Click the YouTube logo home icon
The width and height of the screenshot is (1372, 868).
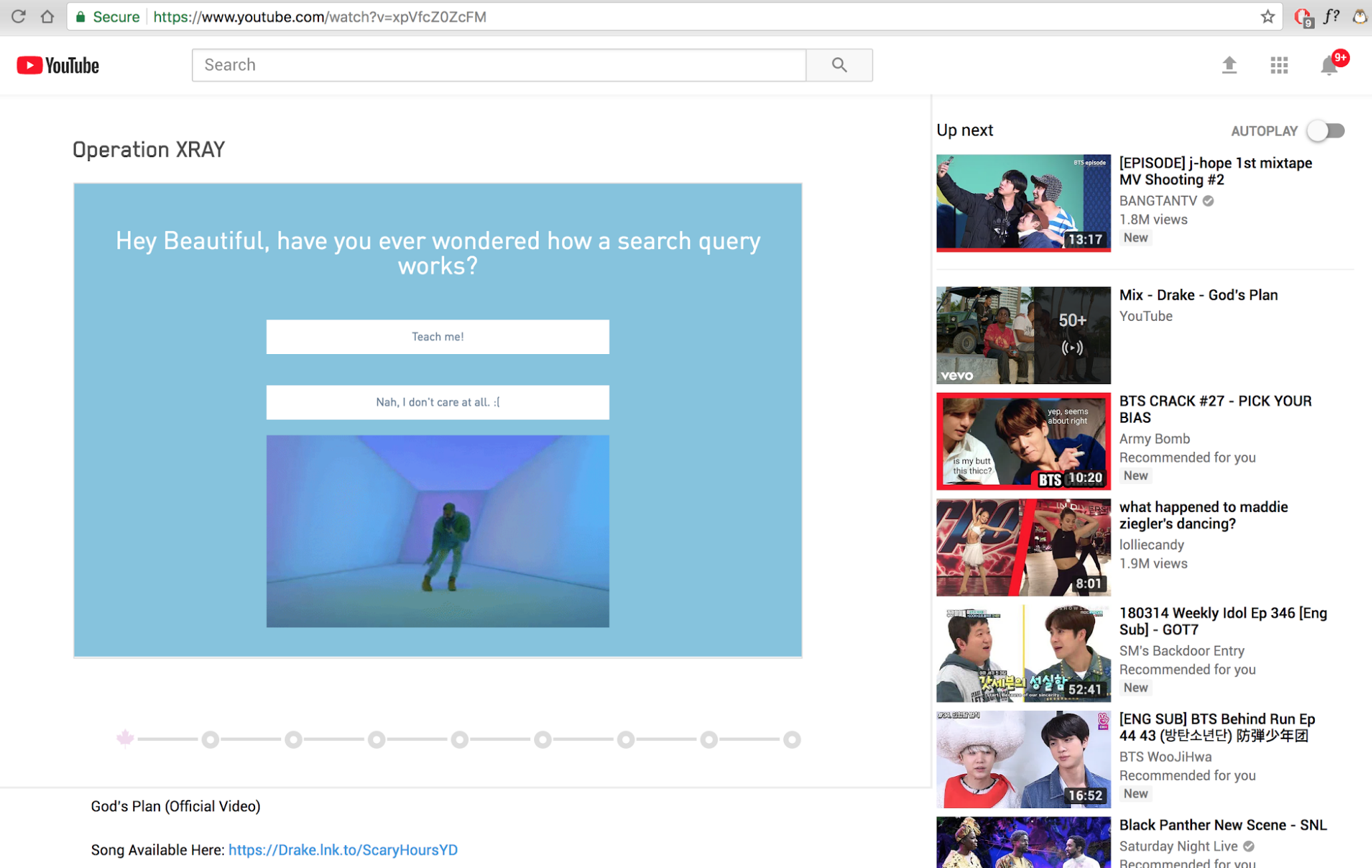(58, 65)
